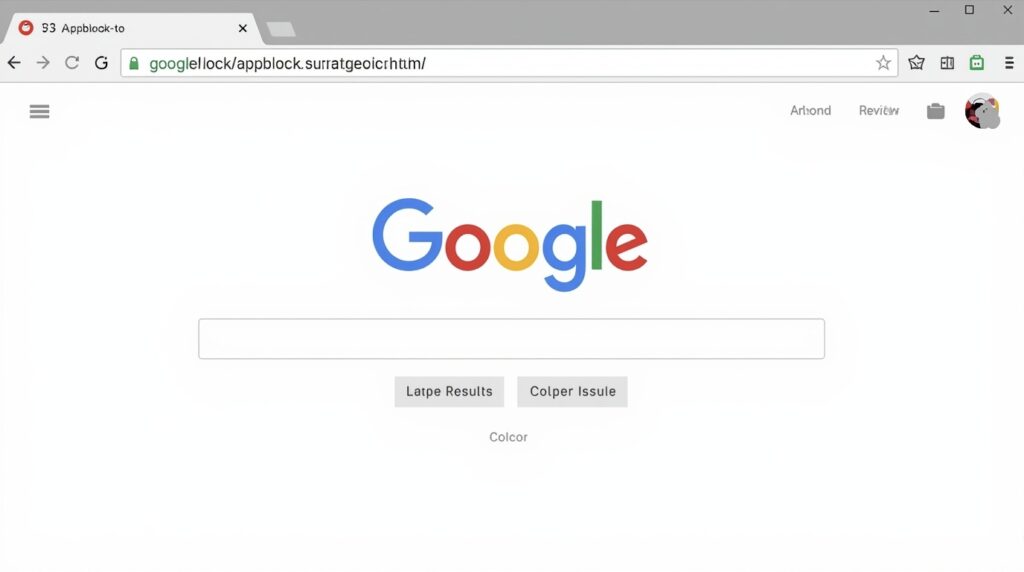Close the Appblock-to tab
This screenshot has width=1024, height=572.
pyautogui.click(x=242, y=28)
